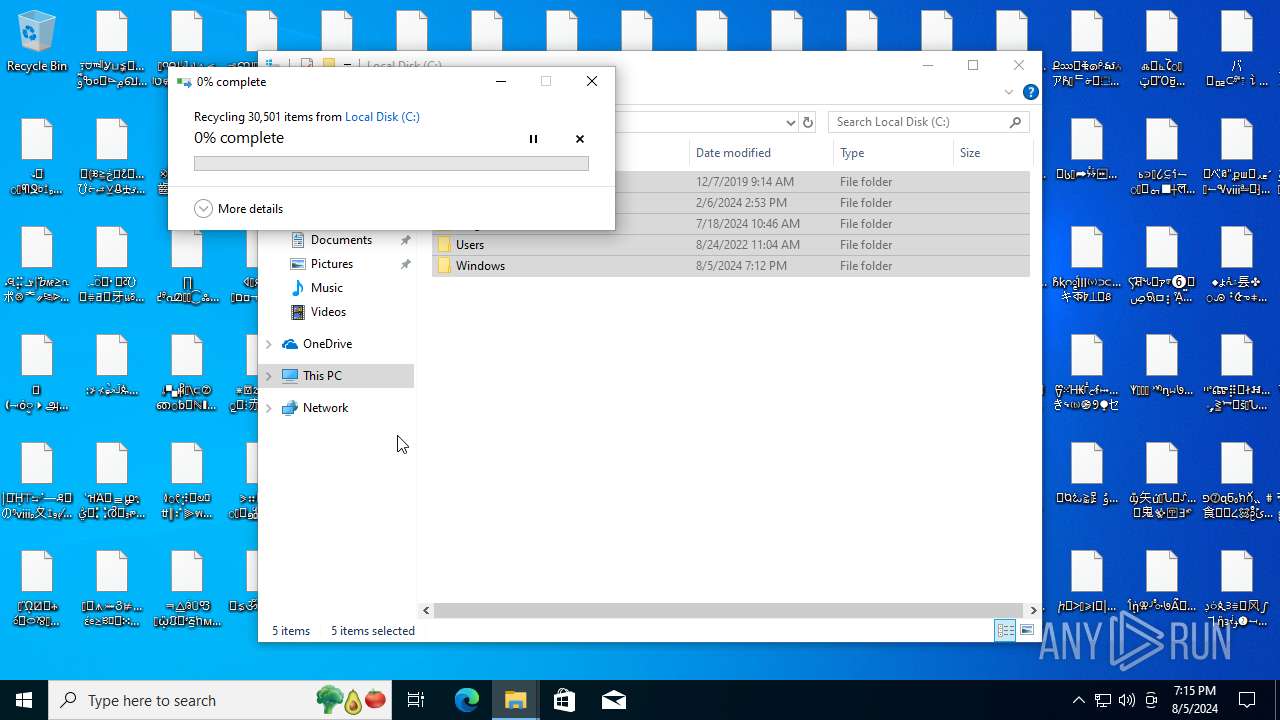Expand the OneDrive tree node
Image resolution: width=1280 pixels, height=720 pixels.
(x=268, y=344)
